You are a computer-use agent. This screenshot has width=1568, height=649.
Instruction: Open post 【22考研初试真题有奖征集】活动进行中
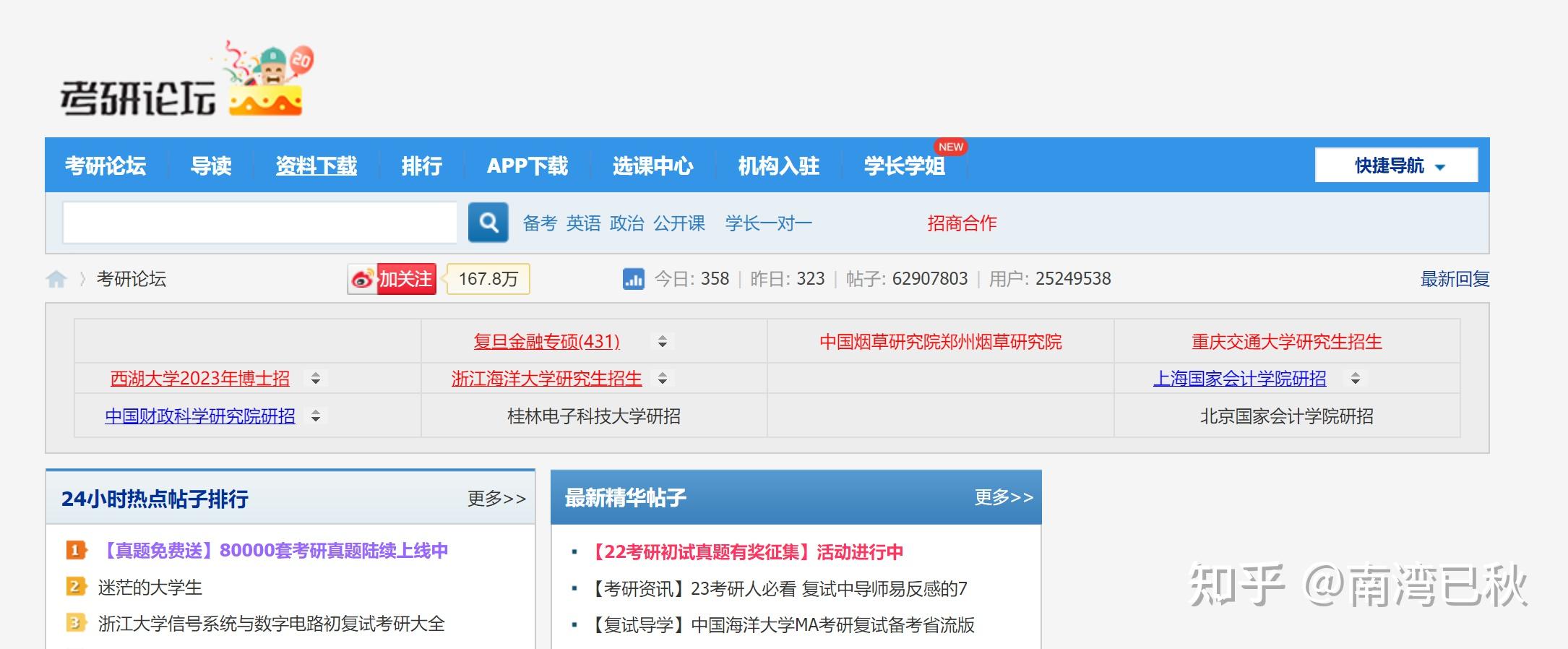(x=745, y=552)
